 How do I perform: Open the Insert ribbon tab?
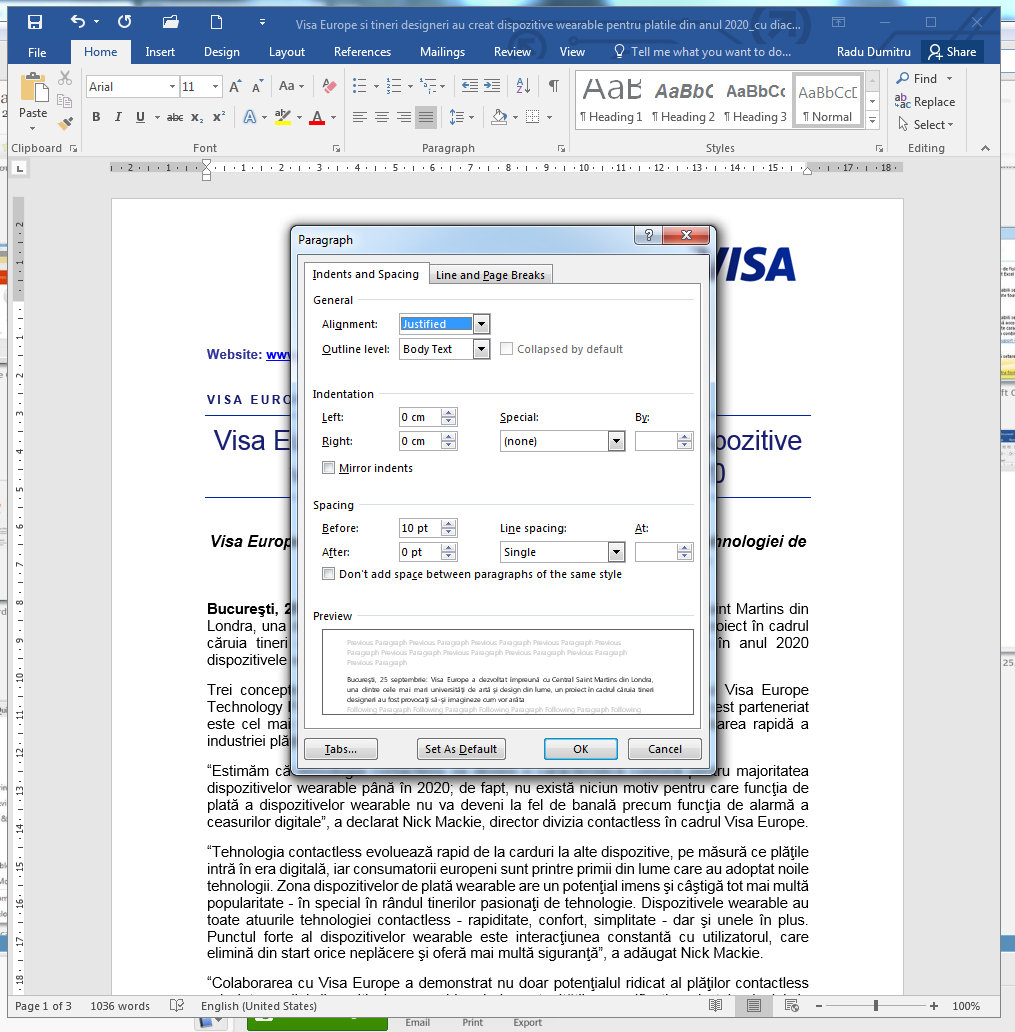160,52
